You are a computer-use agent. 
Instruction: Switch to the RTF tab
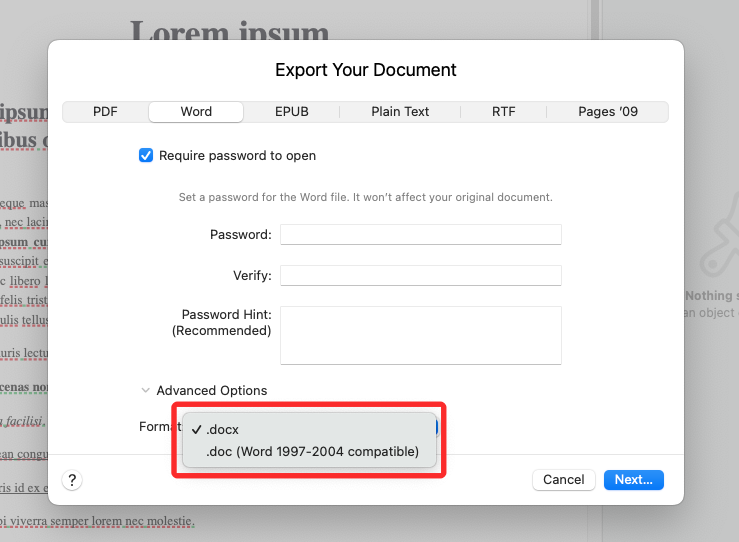point(503,112)
